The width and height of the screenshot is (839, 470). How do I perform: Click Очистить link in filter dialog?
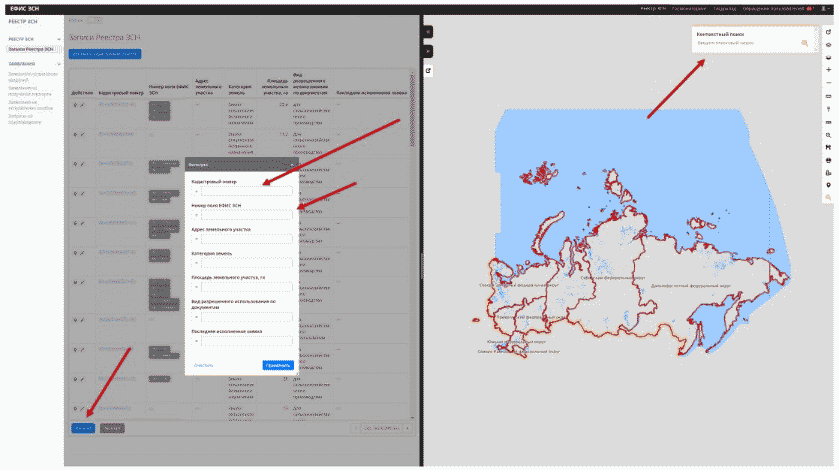click(203, 365)
